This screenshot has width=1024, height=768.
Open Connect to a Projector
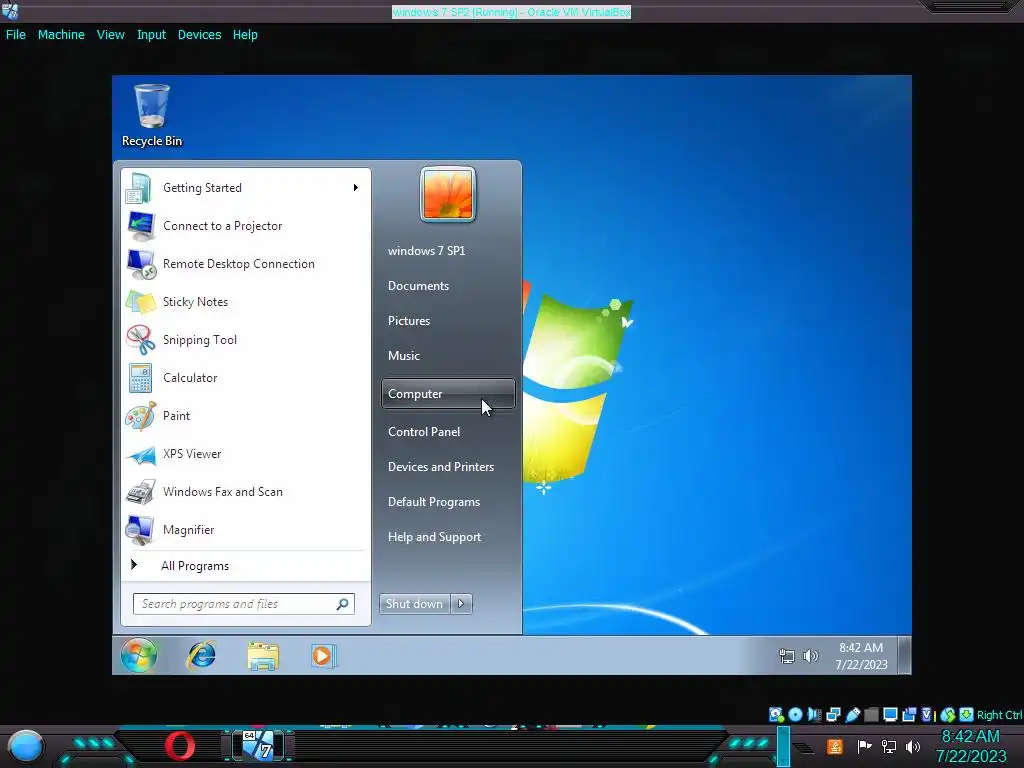[246, 226]
